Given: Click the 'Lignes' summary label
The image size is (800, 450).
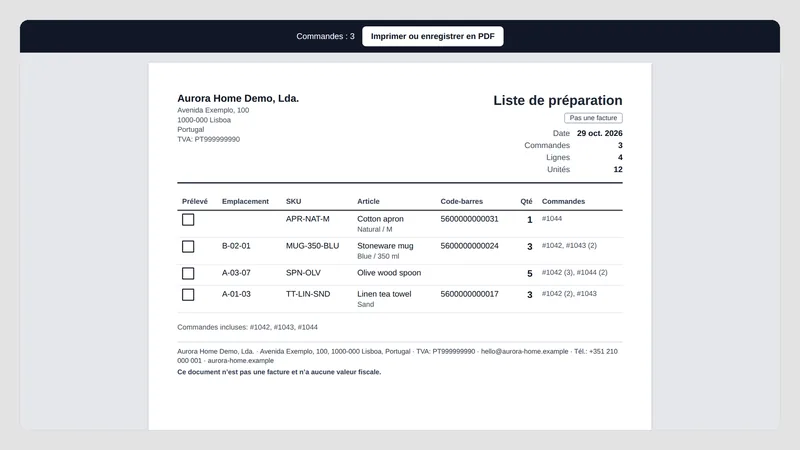Looking at the screenshot, I should click(x=558, y=158).
